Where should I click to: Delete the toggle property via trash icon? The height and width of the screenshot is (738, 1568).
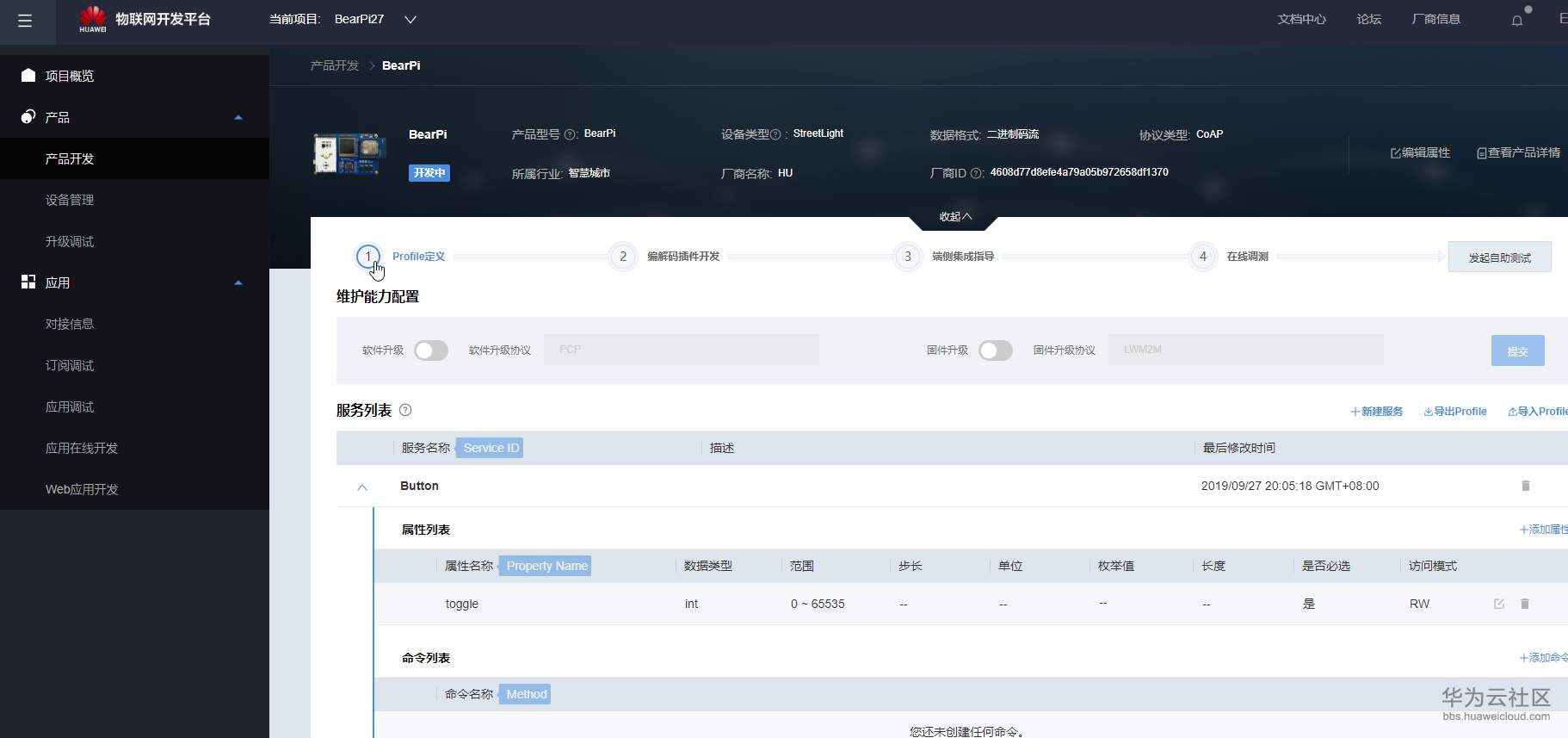coord(1525,604)
